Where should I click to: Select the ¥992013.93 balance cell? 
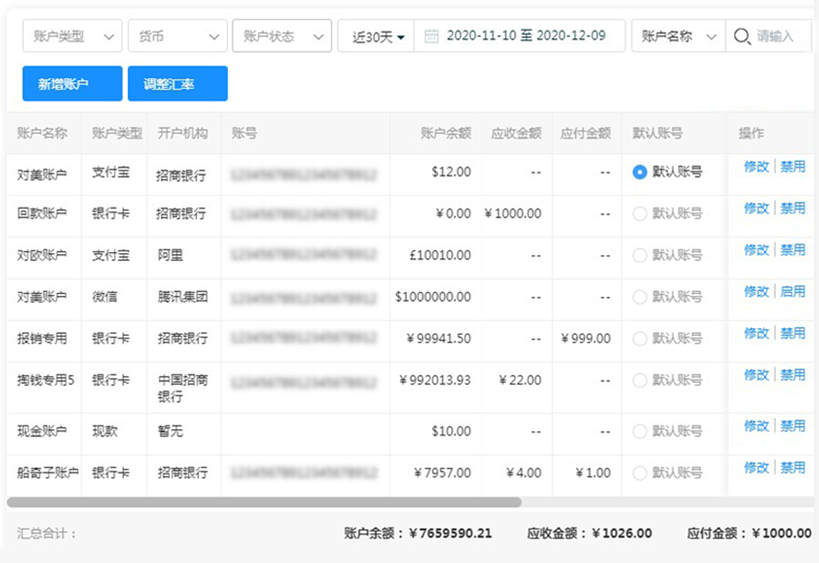[435, 380]
